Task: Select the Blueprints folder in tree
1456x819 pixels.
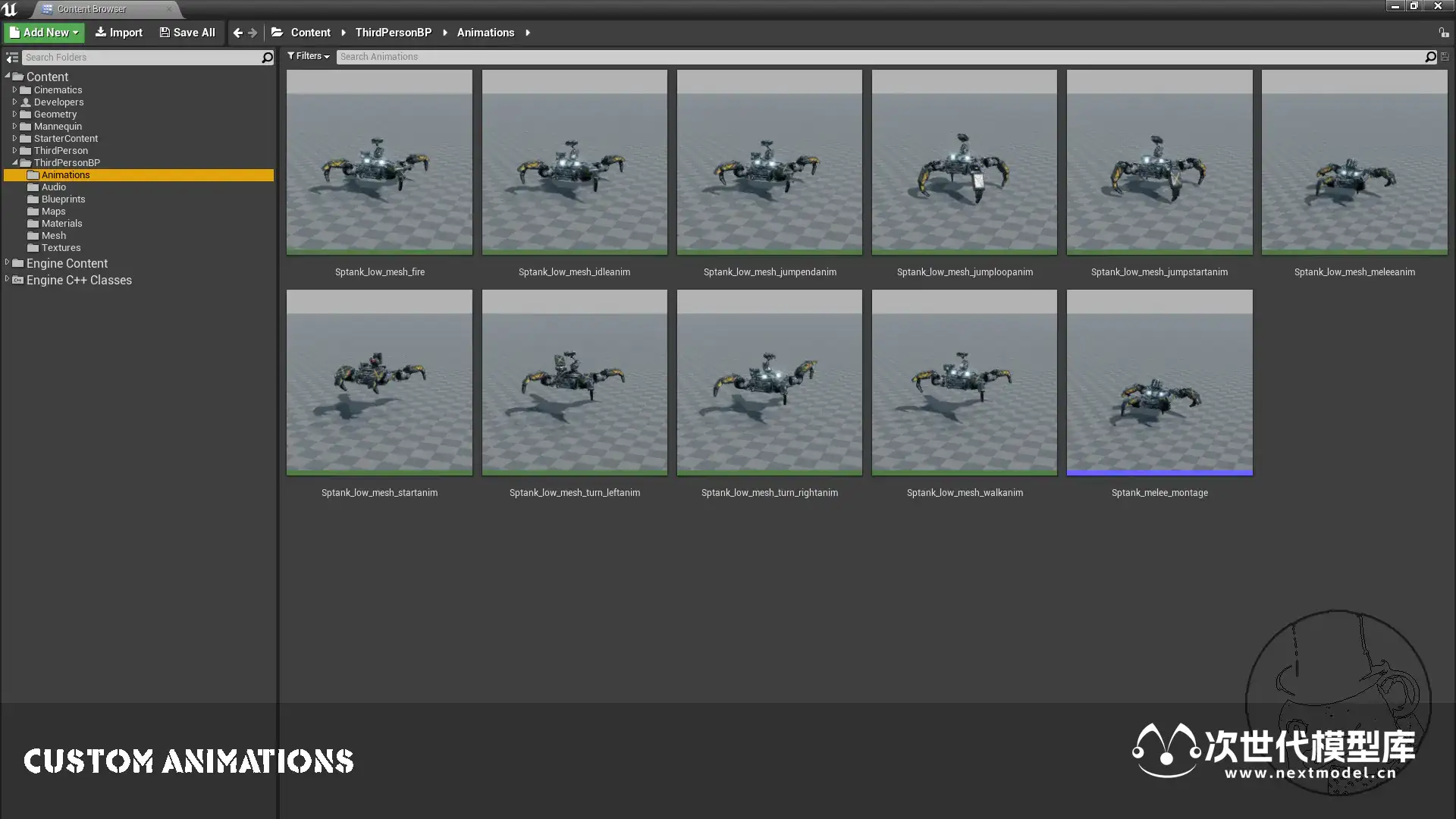Action: point(63,199)
